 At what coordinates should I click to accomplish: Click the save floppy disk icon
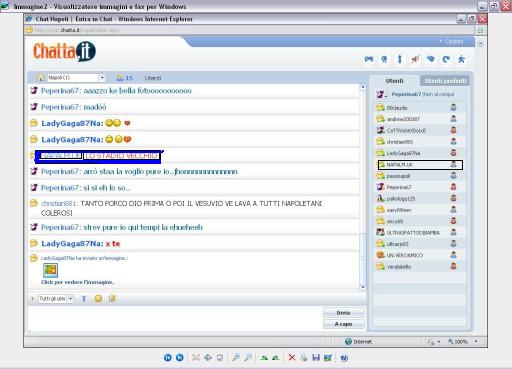[316, 358]
